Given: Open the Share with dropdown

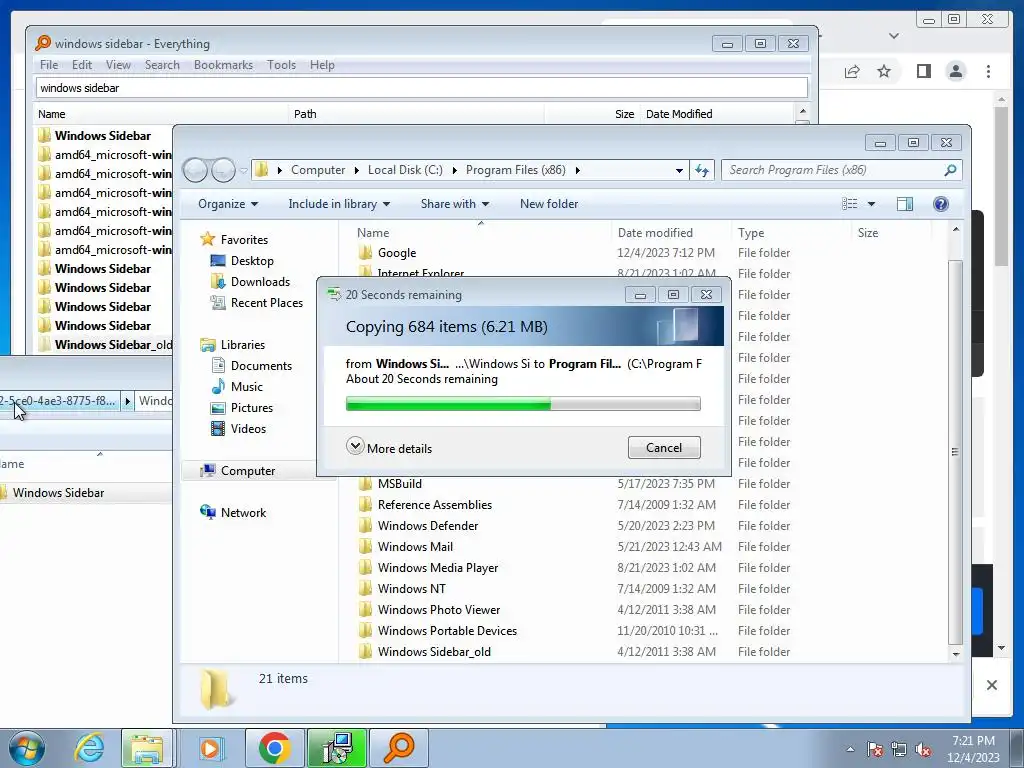Looking at the screenshot, I should 455,204.
